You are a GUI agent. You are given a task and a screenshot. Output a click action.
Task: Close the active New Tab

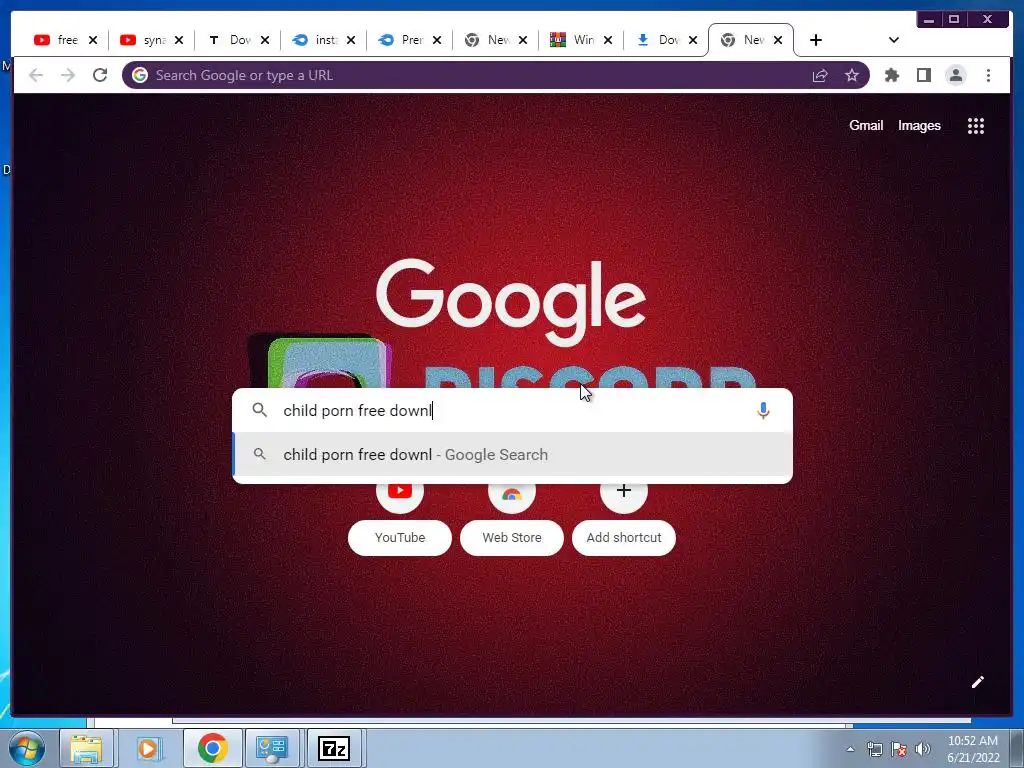[x=778, y=40]
